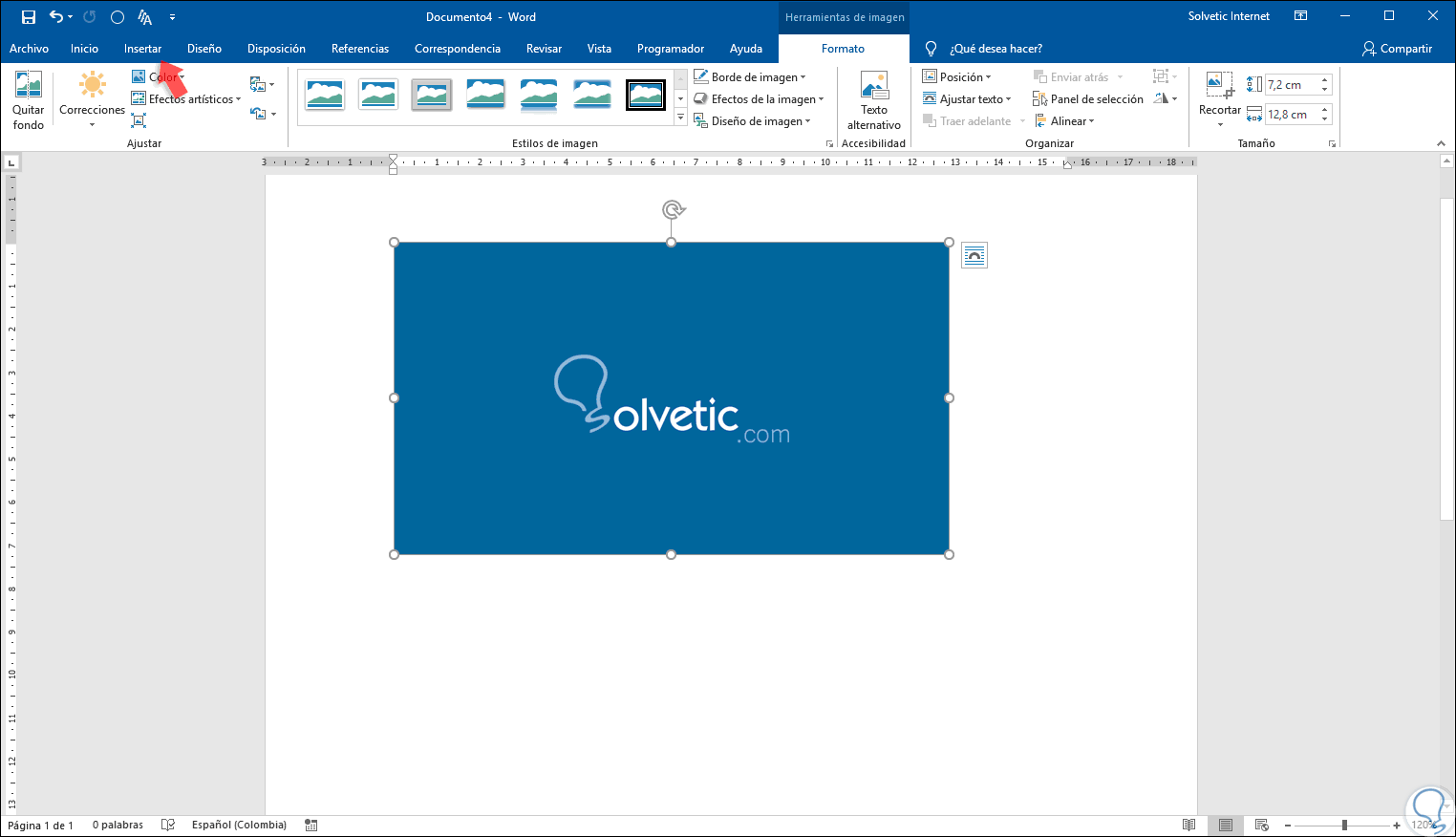This screenshot has width=1456, height=837.
Task: Click the 0 palabras word count
Action: coord(118,826)
